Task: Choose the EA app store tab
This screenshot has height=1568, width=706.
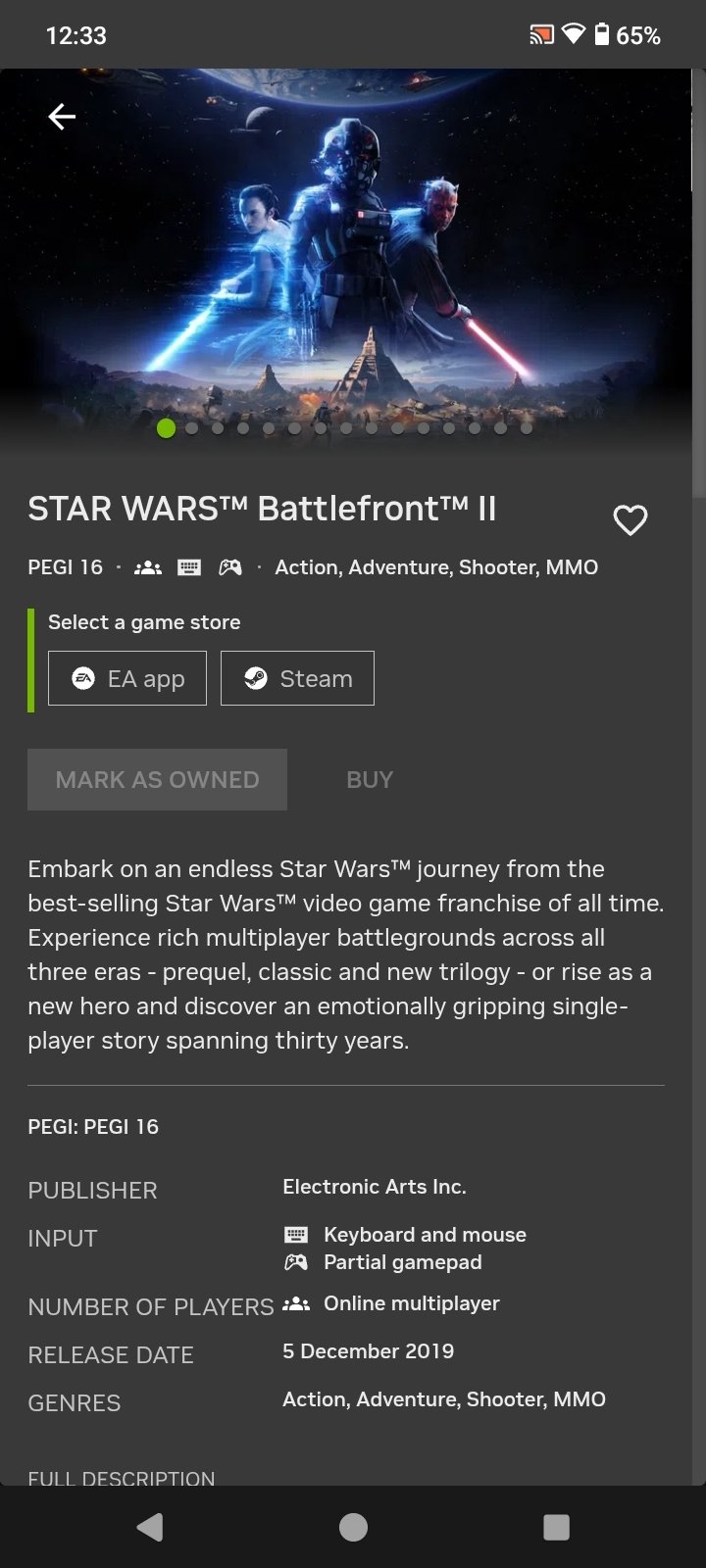Action: coord(126,677)
